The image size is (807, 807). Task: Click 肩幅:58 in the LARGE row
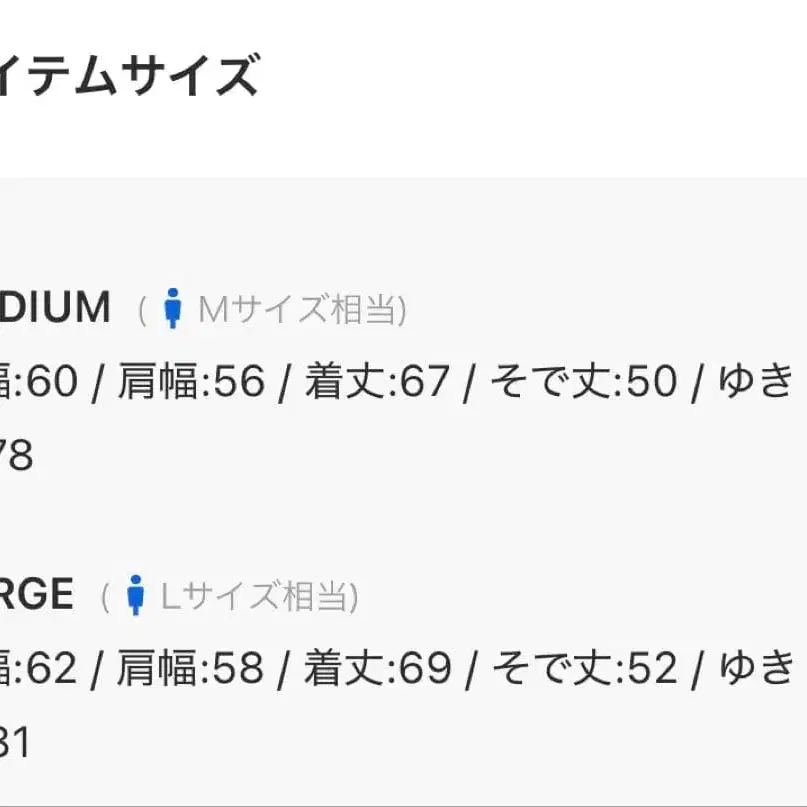(x=190, y=668)
